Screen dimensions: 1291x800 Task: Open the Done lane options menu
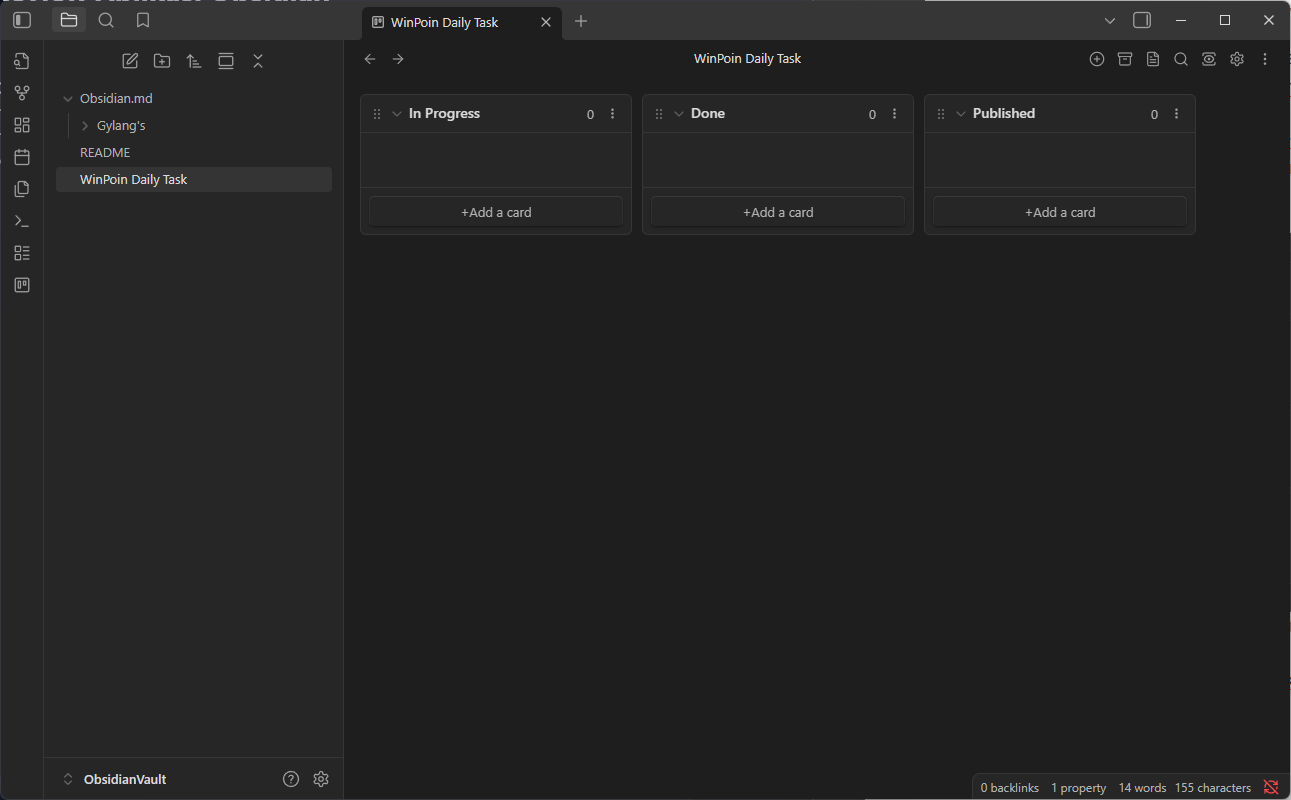[895, 114]
